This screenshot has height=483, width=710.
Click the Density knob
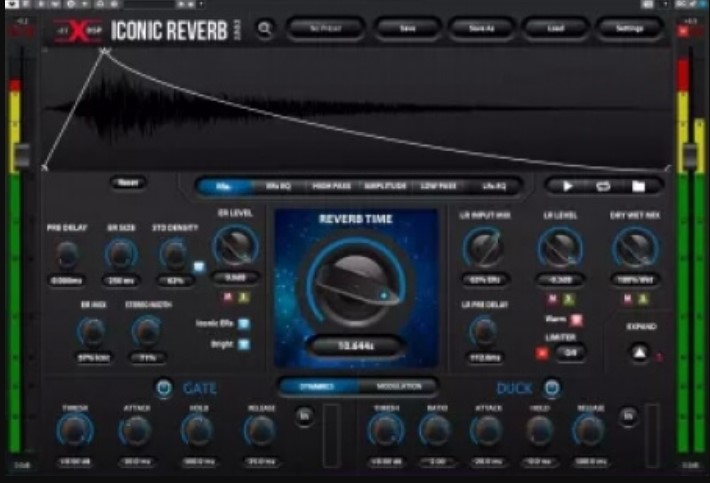(x=174, y=255)
